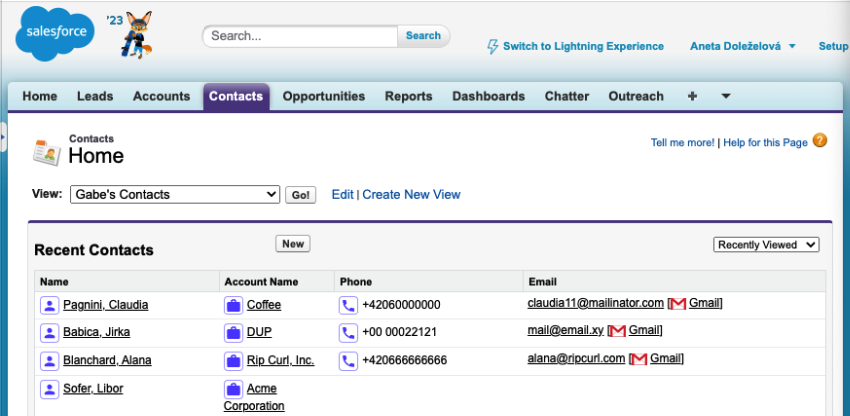Open the Rip Curl, Inc. account link
This screenshot has height=416, width=850.
click(281, 360)
